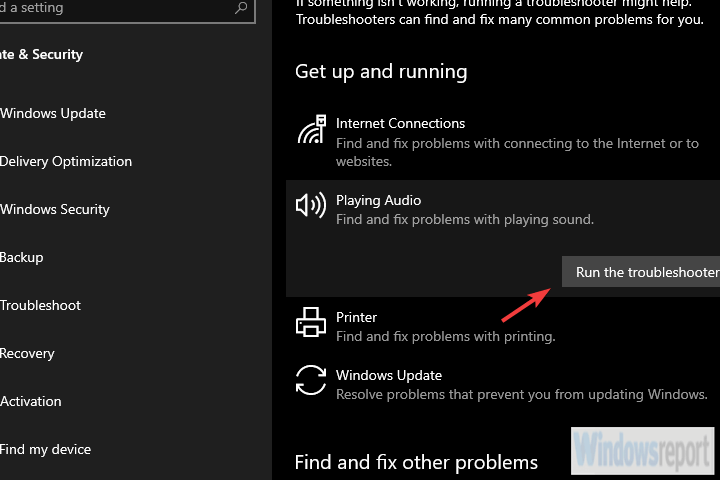Click the Playing Audio speaker icon
This screenshot has height=480, width=720.
point(311,205)
